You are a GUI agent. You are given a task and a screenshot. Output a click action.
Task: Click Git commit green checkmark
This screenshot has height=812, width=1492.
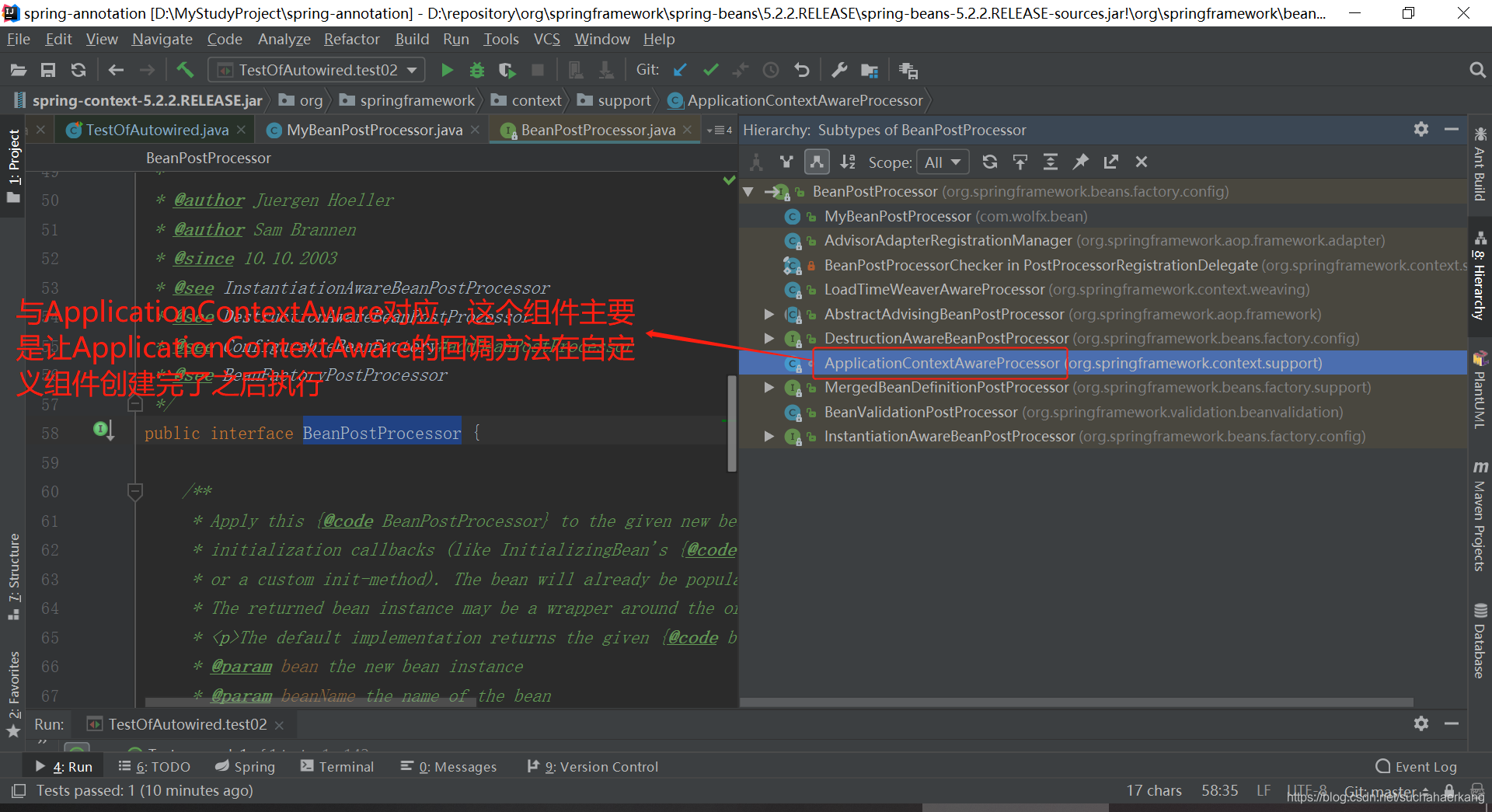(x=710, y=71)
